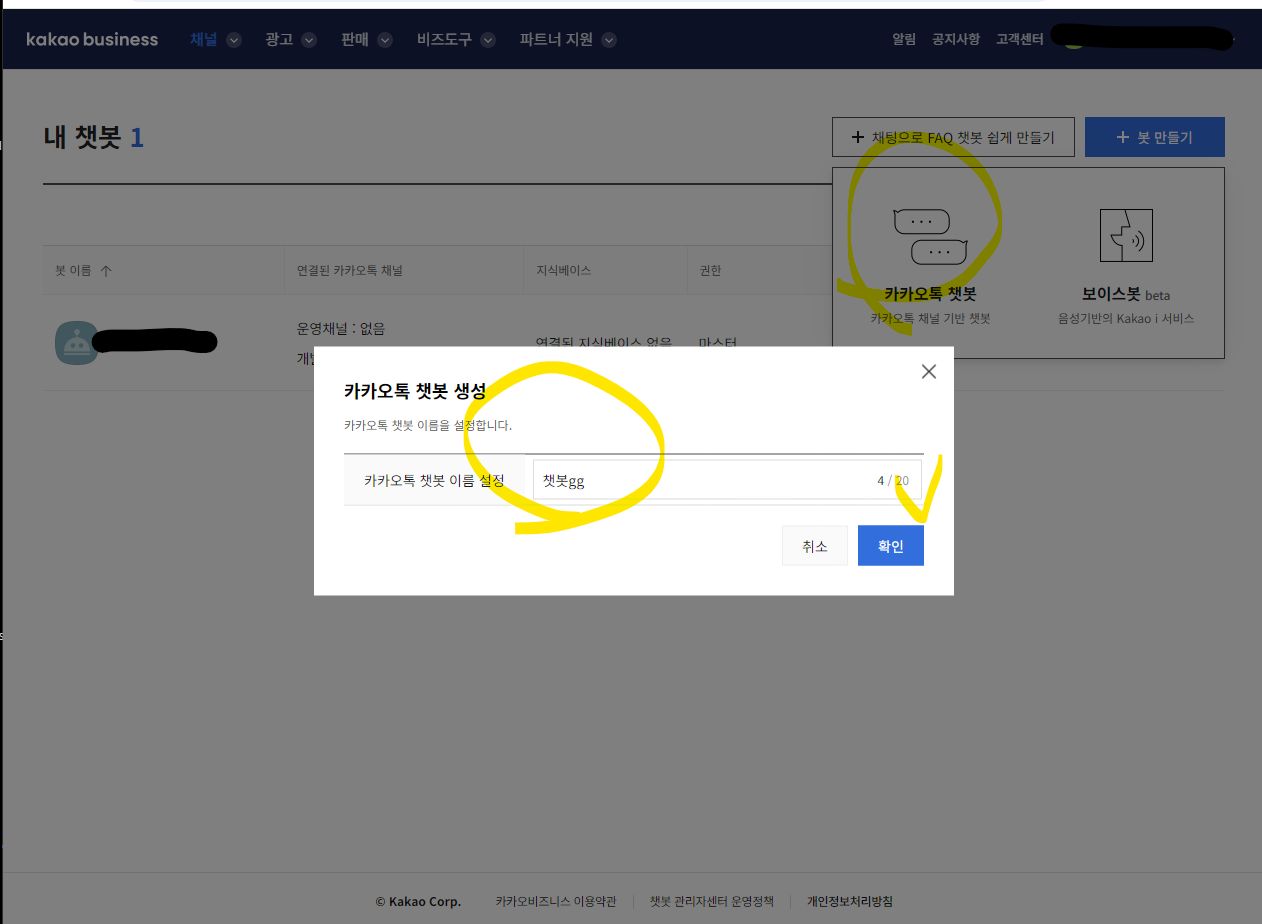Click the kakao business logo
The image size is (1262, 924).
click(x=92, y=40)
